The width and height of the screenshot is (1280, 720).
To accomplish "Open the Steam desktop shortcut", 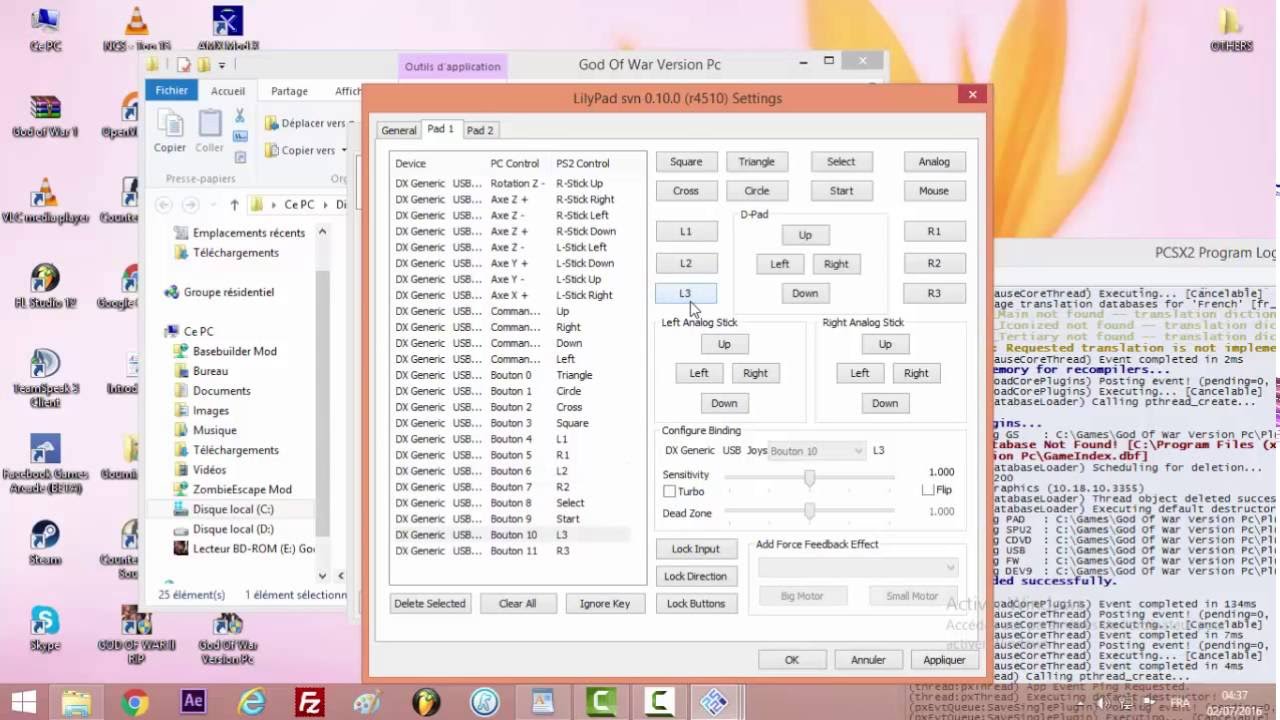I will [45, 541].
